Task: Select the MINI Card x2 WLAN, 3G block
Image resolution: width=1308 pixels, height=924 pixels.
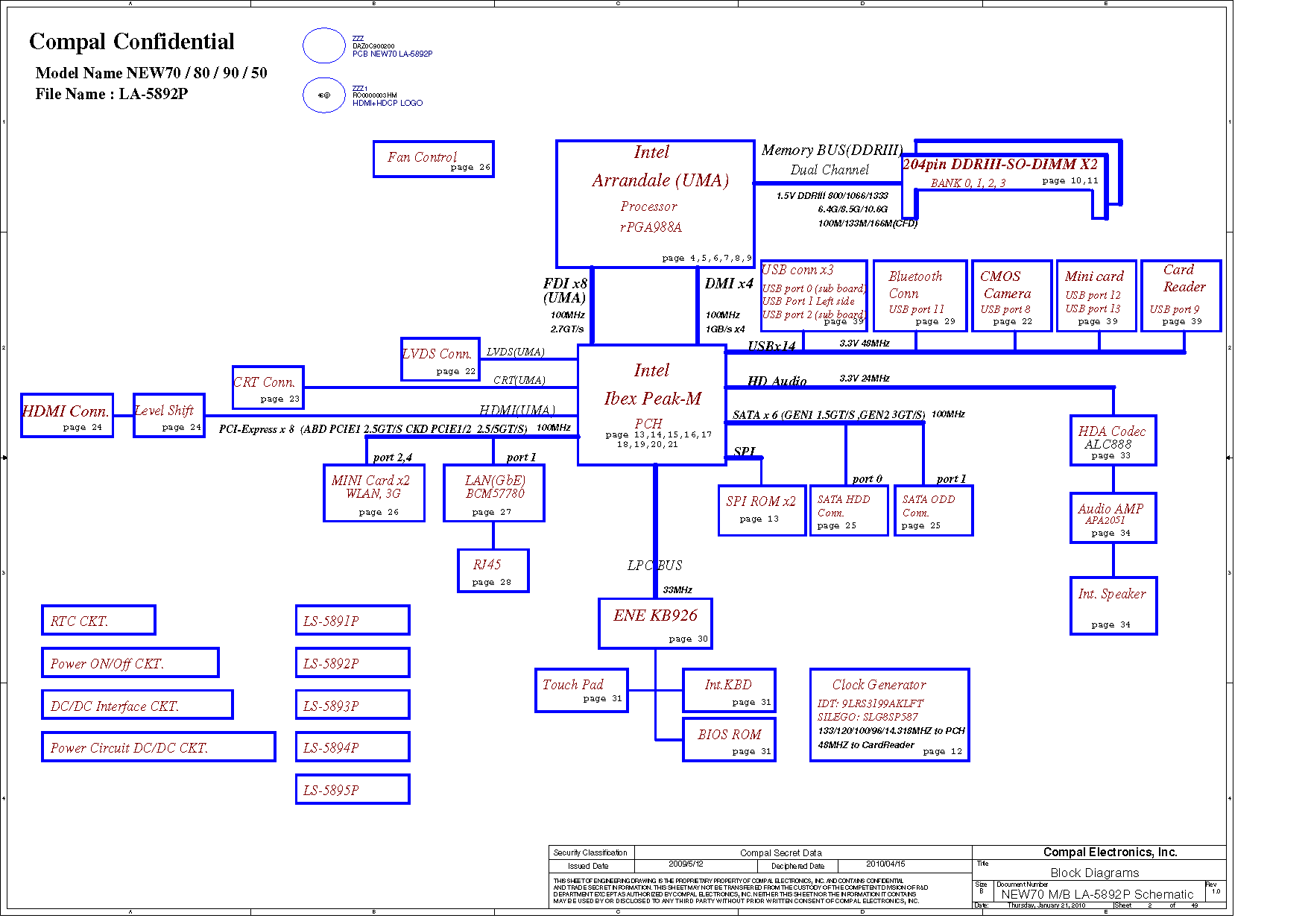Action: (374, 493)
